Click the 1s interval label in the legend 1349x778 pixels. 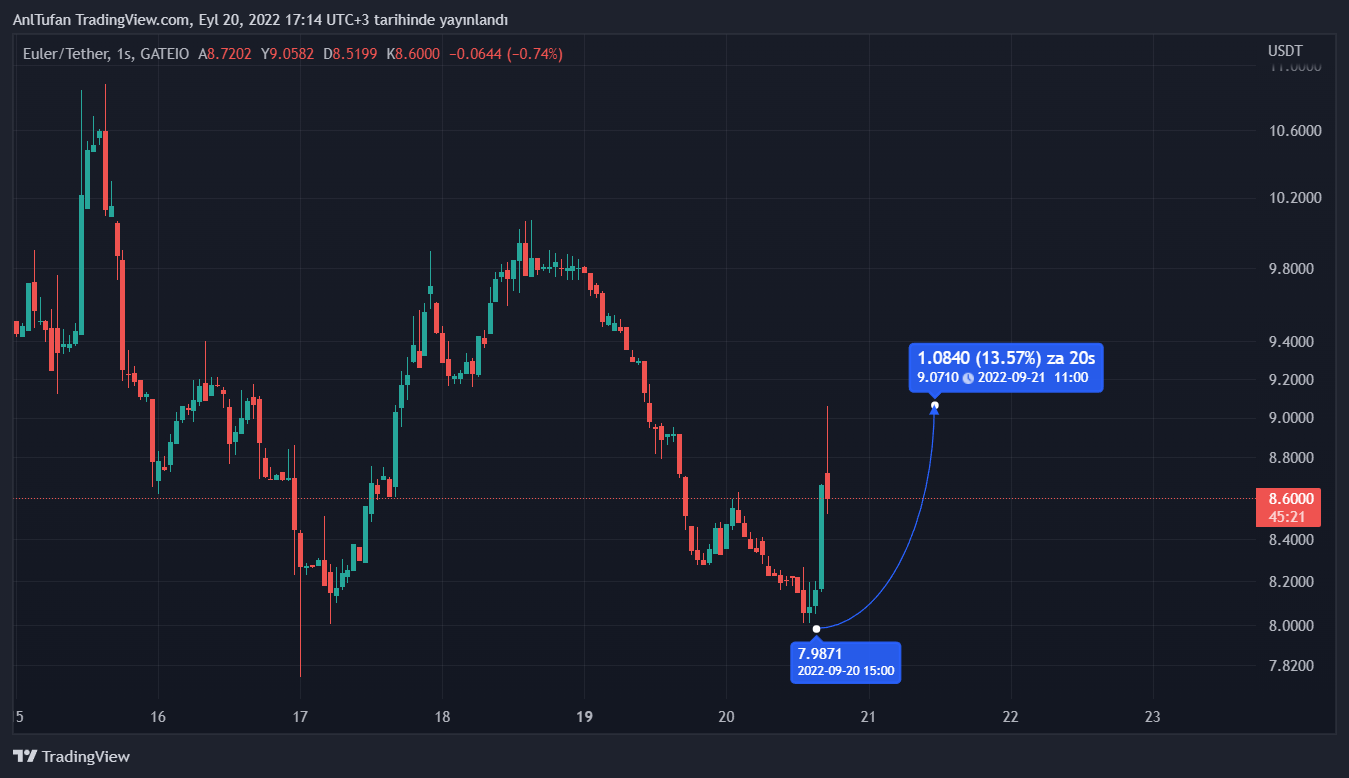click(125, 54)
